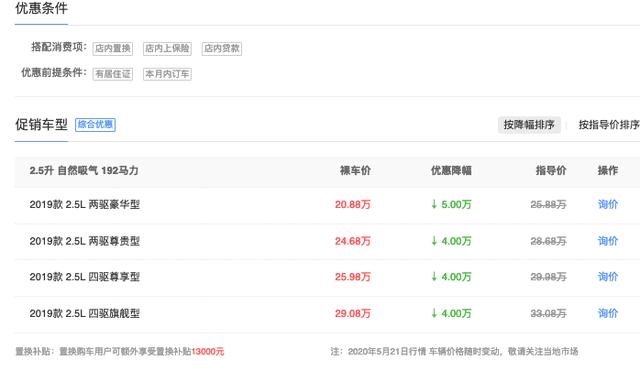Click 询价 for 四驱尊享型
This screenshot has height=371, width=640.
(608, 277)
